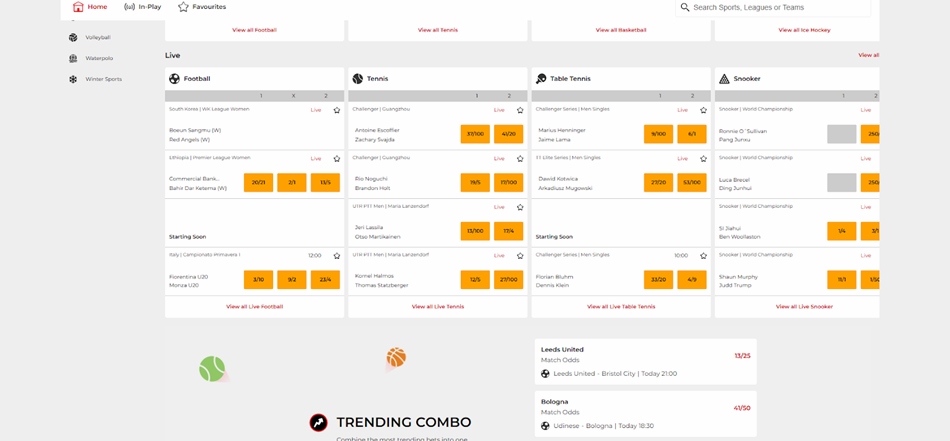
Task: Open View all Live Tennis link
Action: [x=437, y=307]
